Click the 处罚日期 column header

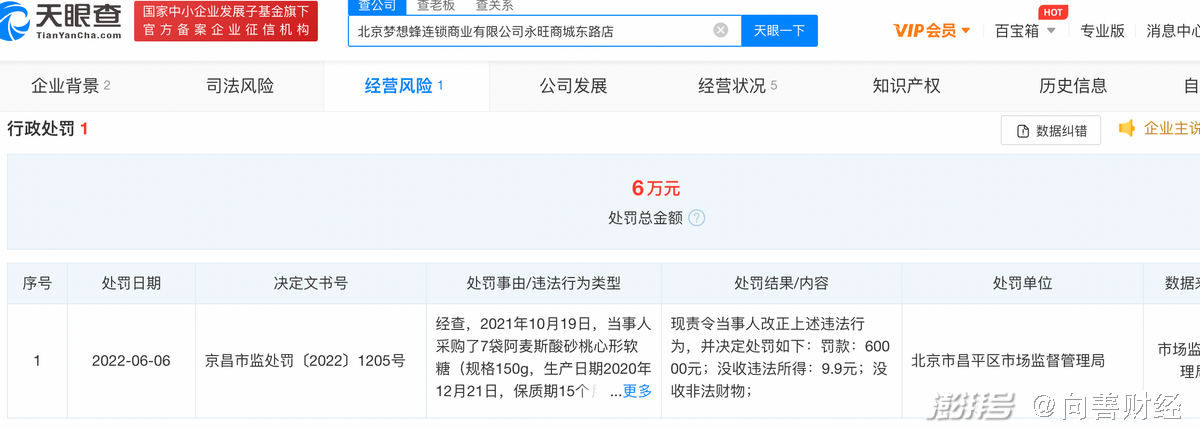[x=131, y=284]
